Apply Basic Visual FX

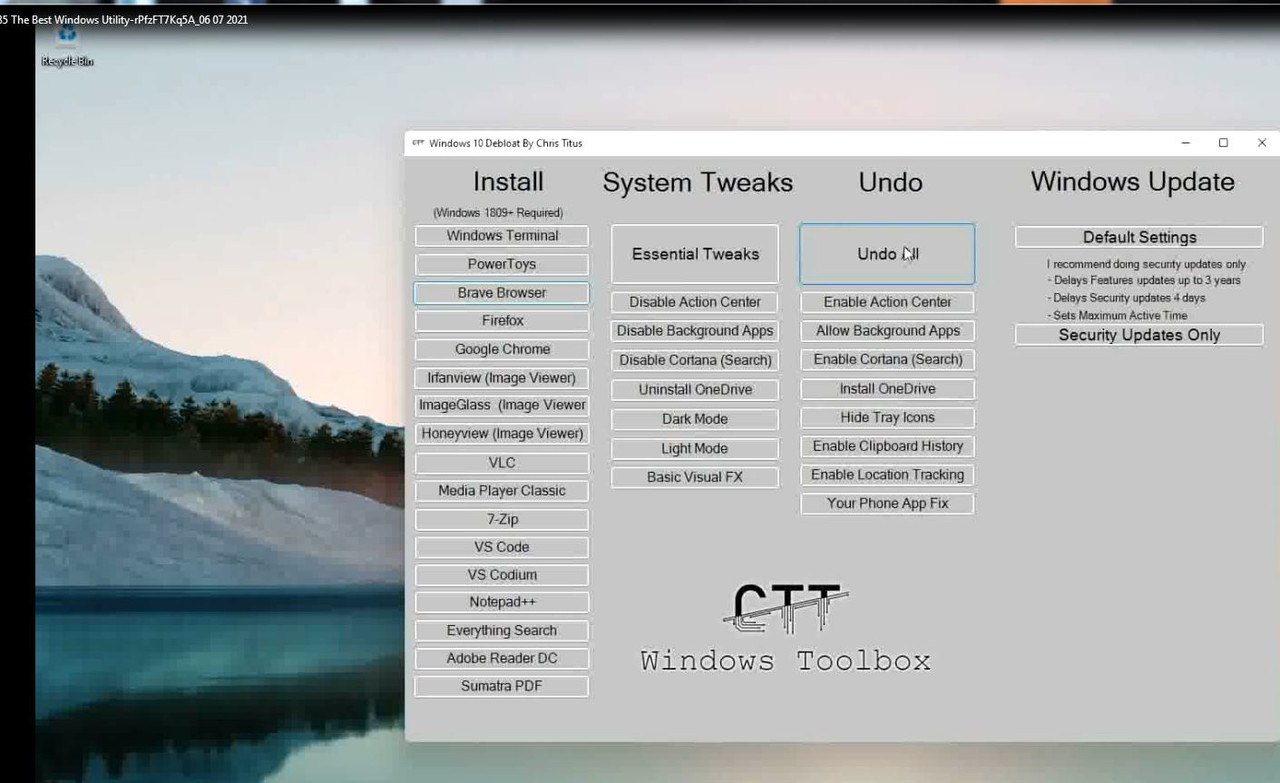695,477
